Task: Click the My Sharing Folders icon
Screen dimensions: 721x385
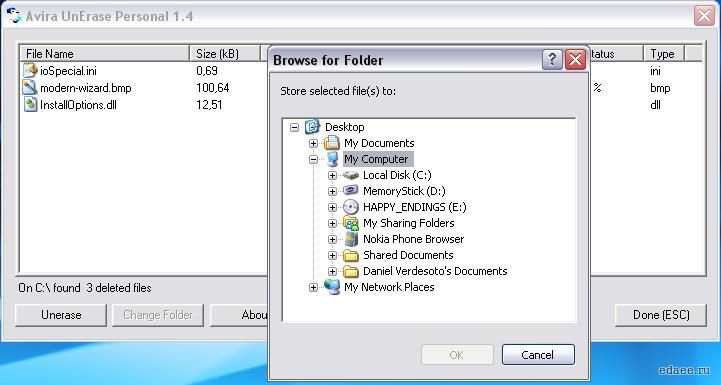Action: coord(351,223)
